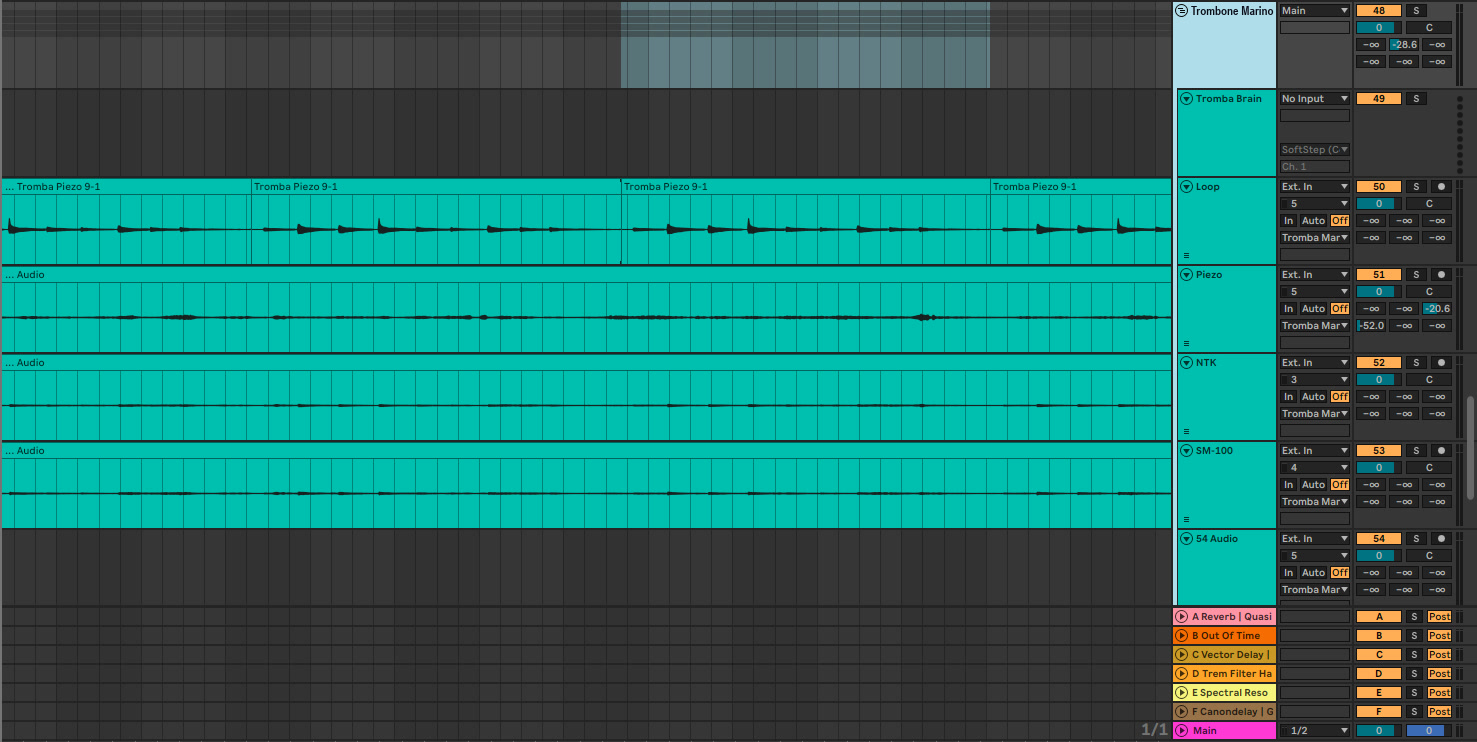This screenshot has width=1477, height=742.
Task: Solo the Loop track
Action: pos(1416,187)
